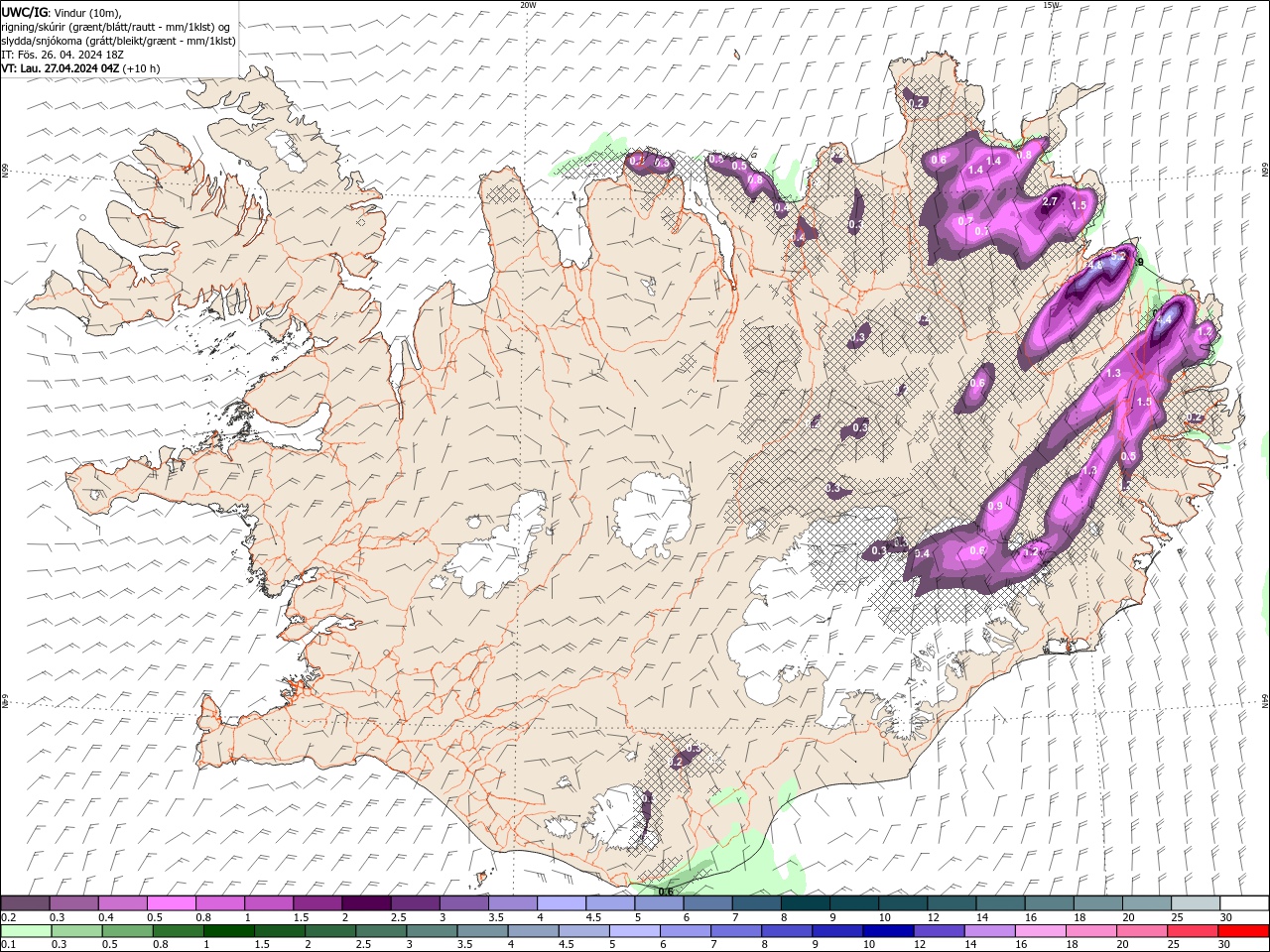Click the 5.2 snowfall value on the map

click(x=1116, y=256)
